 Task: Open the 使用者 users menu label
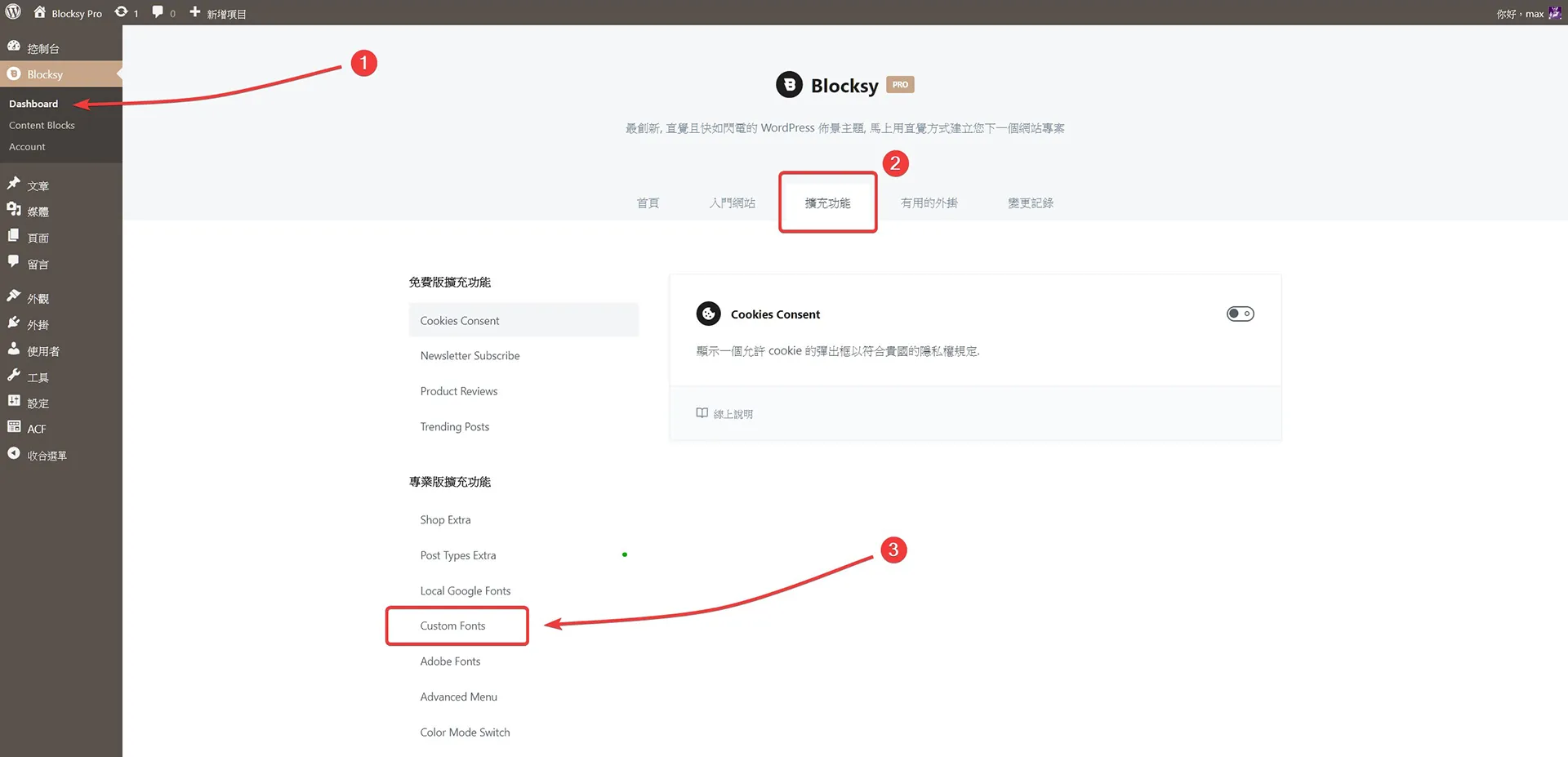pos(43,351)
